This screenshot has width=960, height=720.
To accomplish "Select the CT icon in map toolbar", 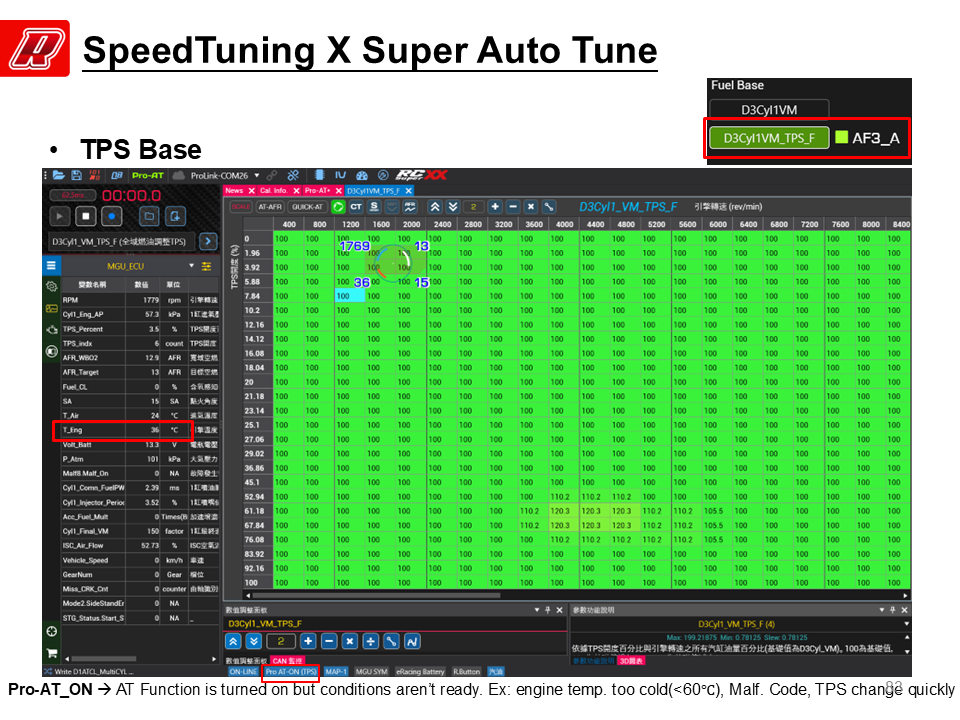I will point(356,207).
